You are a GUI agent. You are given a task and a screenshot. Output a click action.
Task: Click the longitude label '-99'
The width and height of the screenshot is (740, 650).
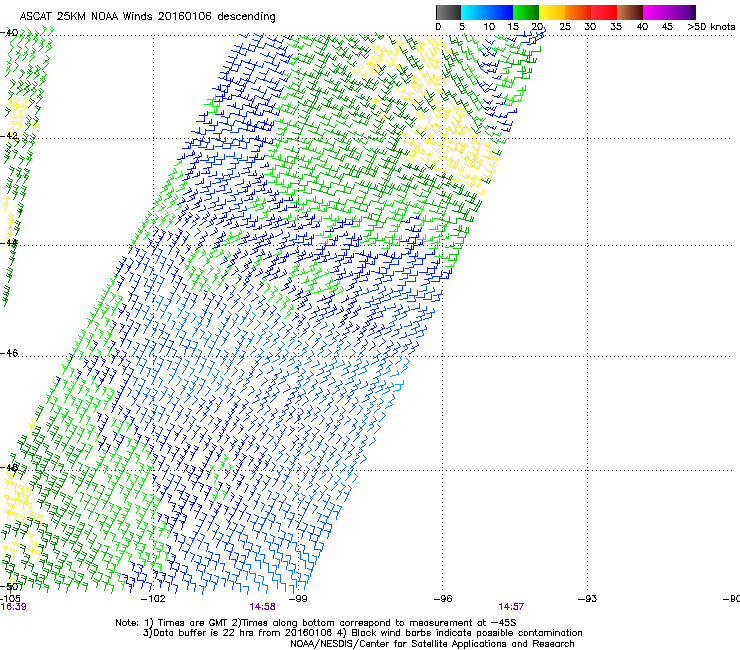click(298, 599)
